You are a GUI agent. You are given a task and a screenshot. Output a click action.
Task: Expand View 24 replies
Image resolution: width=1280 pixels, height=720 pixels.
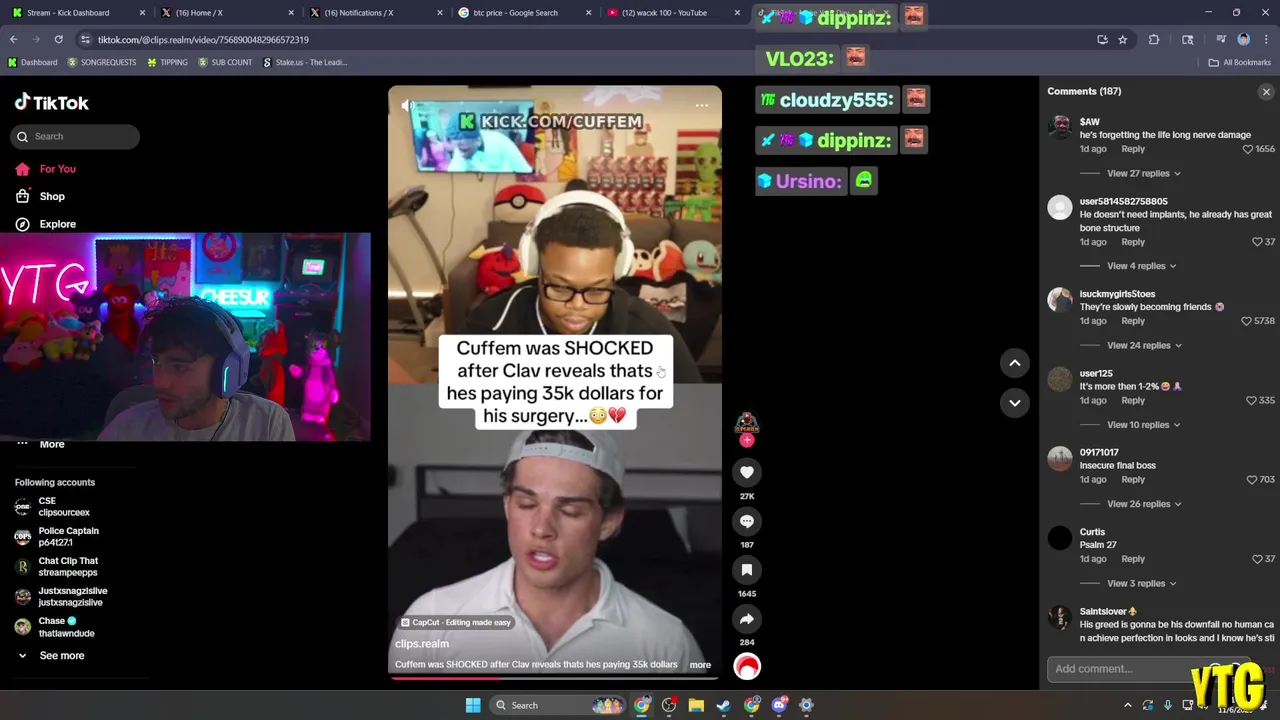[1144, 345]
